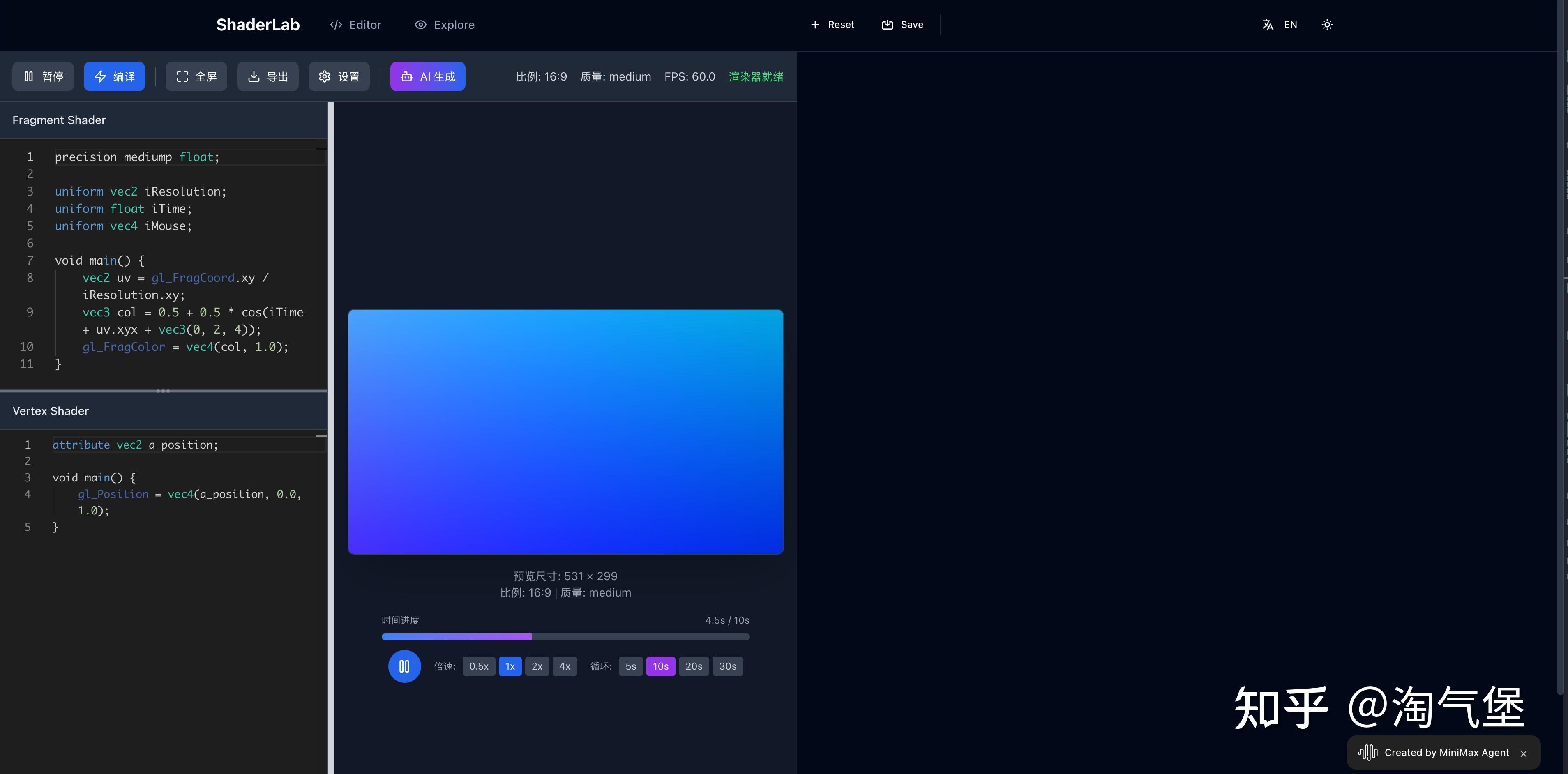Click the 导出 export download button
Image resolution: width=1568 pixels, height=774 pixels.
(x=268, y=77)
